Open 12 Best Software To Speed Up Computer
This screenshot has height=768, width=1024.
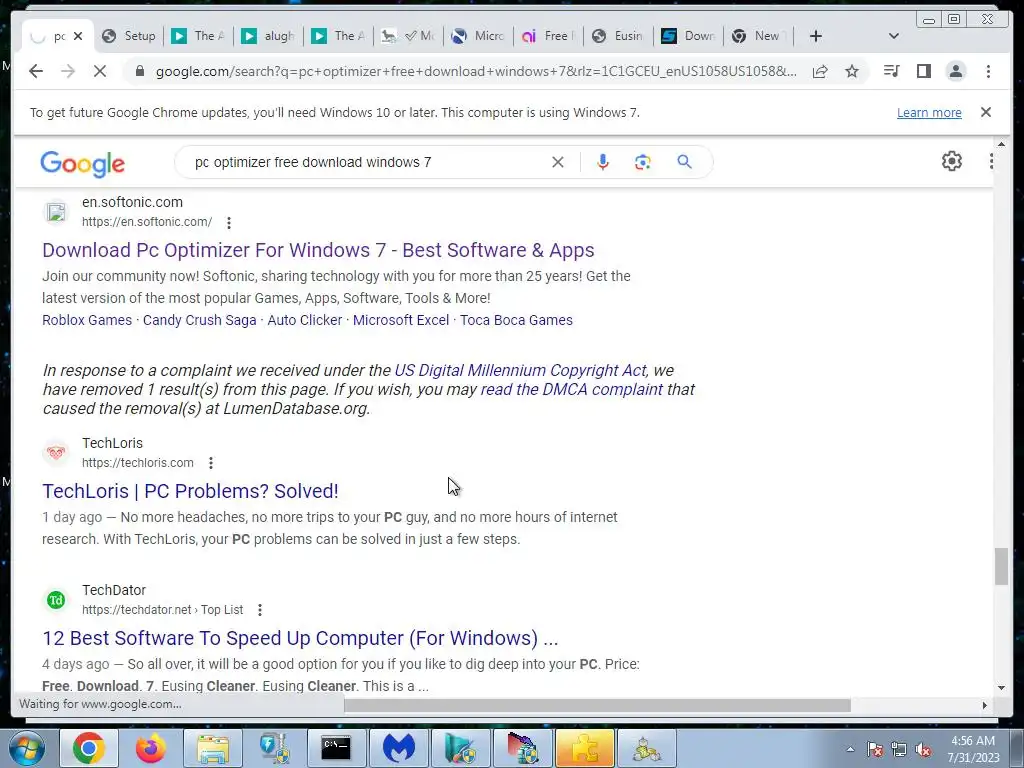coord(300,638)
